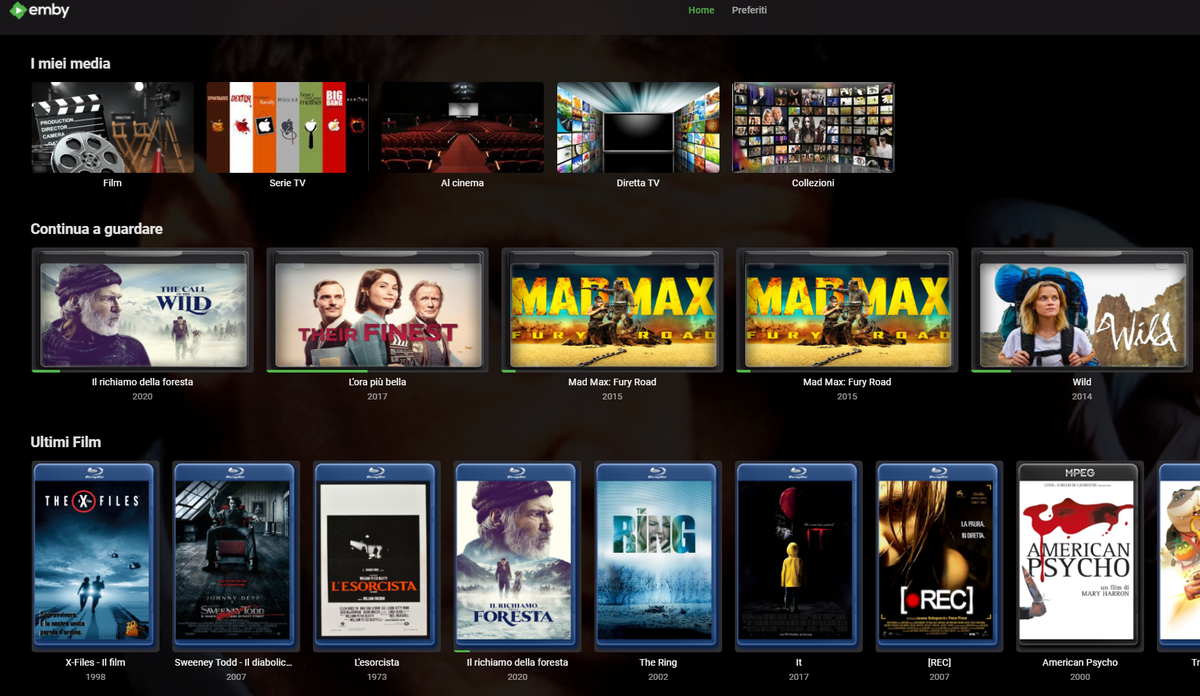Click the year '1973' under L'esorcista
Screen dimensions: 1200x696
376,677
